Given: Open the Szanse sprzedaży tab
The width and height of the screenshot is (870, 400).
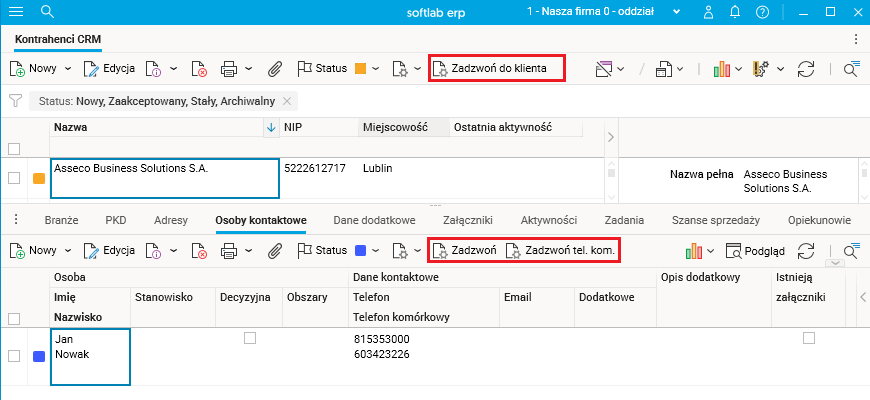Looking at the screenshot, I should [x=716, y=220].
